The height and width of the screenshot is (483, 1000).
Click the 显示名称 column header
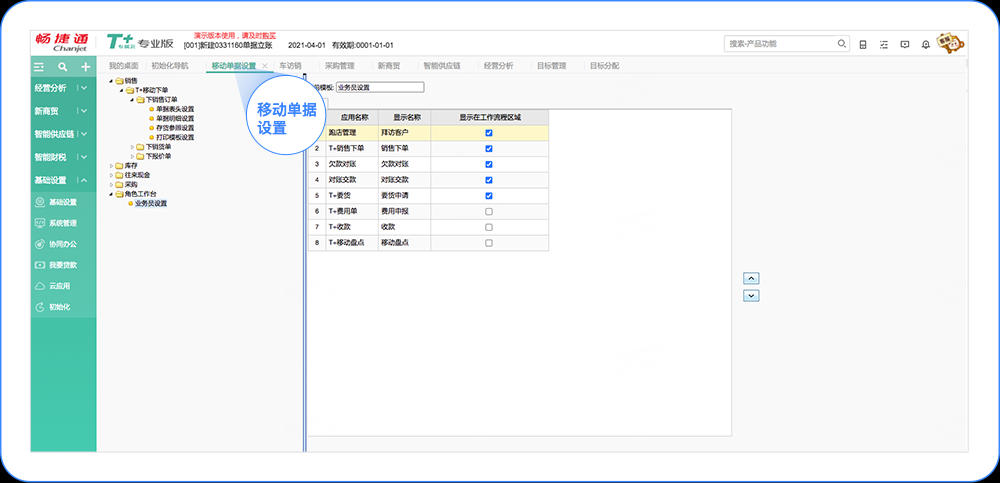click(x=404, y=117)
